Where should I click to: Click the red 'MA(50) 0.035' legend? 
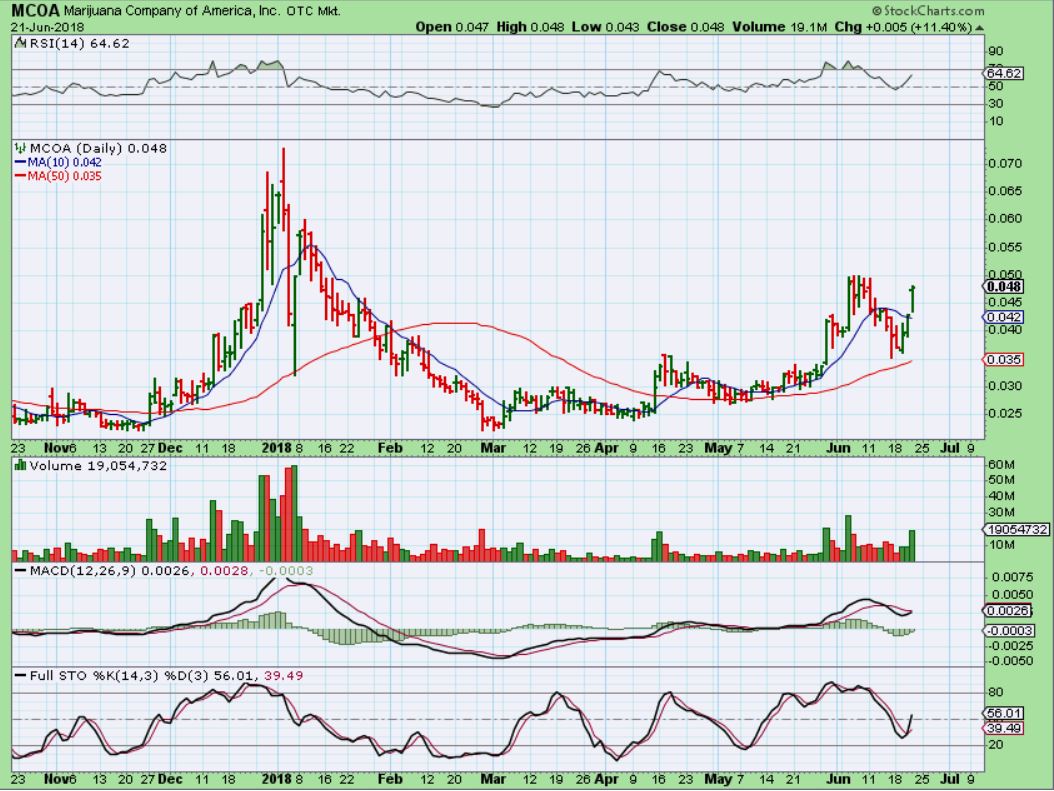(58, 176)
